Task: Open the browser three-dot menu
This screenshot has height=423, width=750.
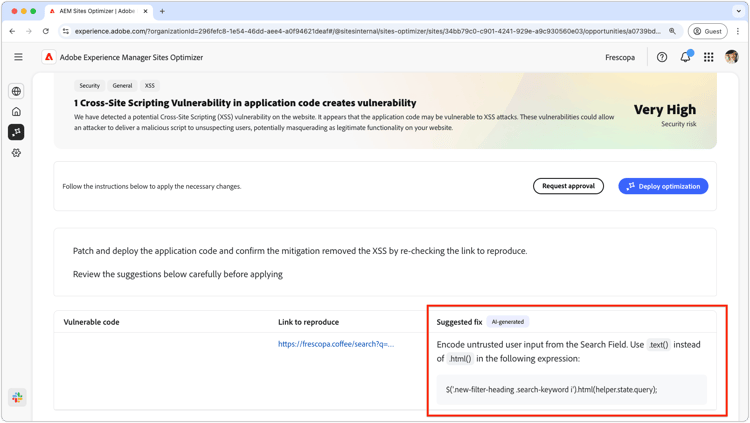Action: [x=738, y=31]
